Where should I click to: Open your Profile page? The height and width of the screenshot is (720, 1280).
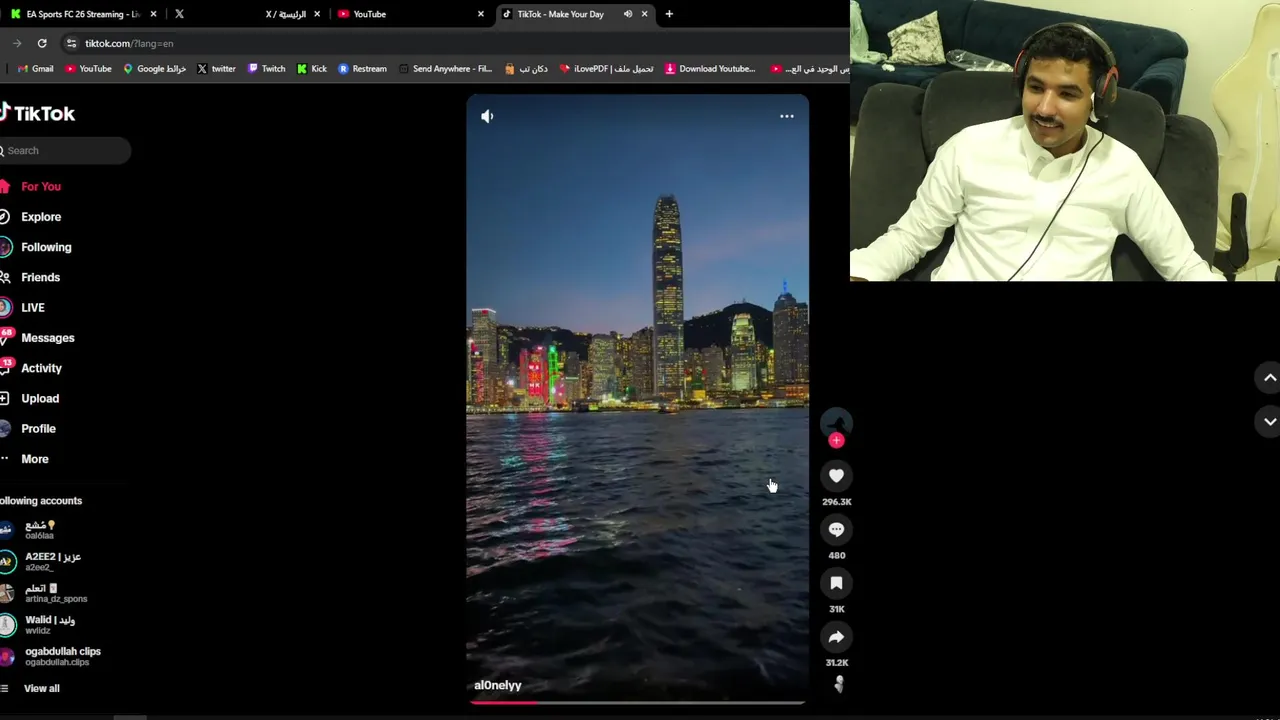point(38,429)
